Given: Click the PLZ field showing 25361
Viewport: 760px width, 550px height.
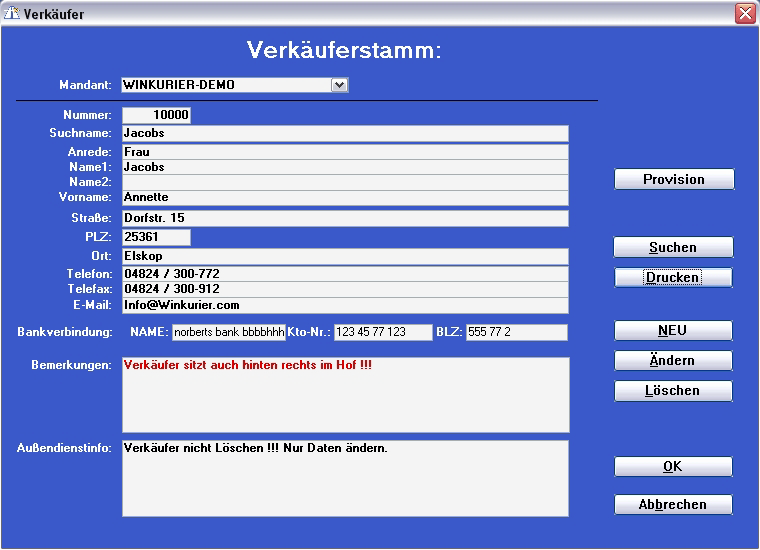Looking at the screenshot, I should [x=156, y=237].
